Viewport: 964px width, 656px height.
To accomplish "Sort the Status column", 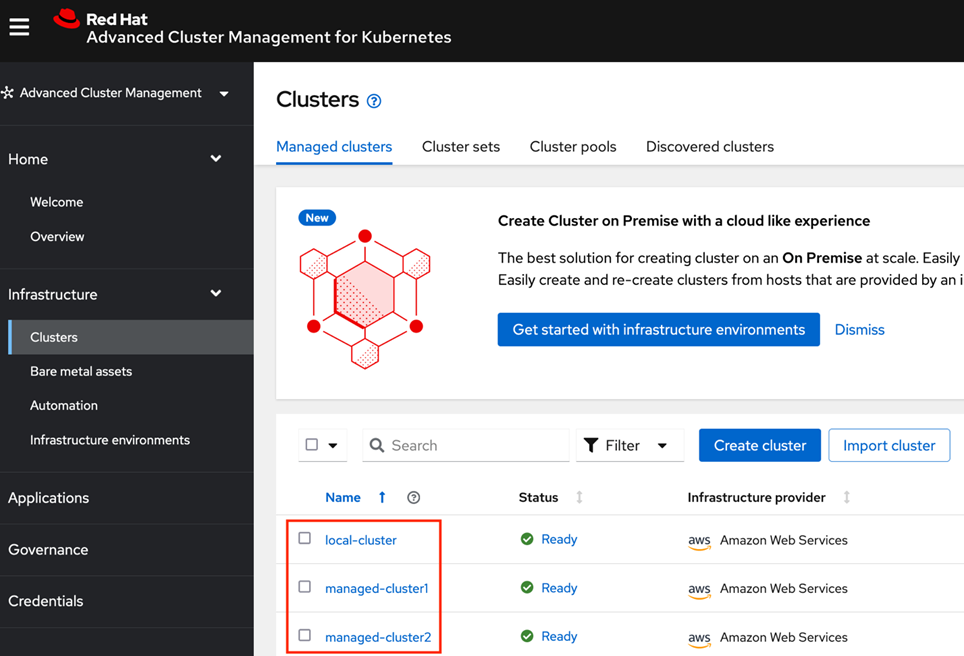I will [579, 497].
